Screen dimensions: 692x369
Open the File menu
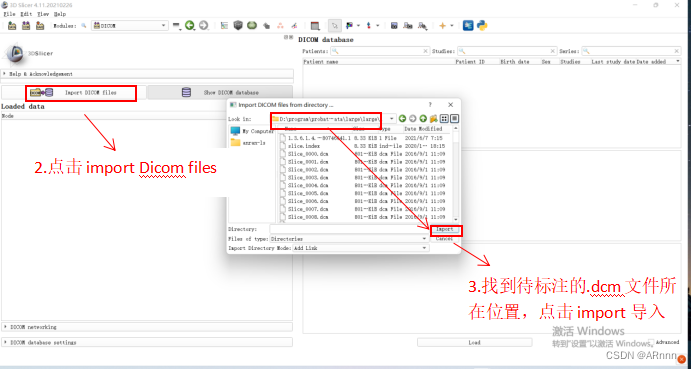[x=9, y=14]
